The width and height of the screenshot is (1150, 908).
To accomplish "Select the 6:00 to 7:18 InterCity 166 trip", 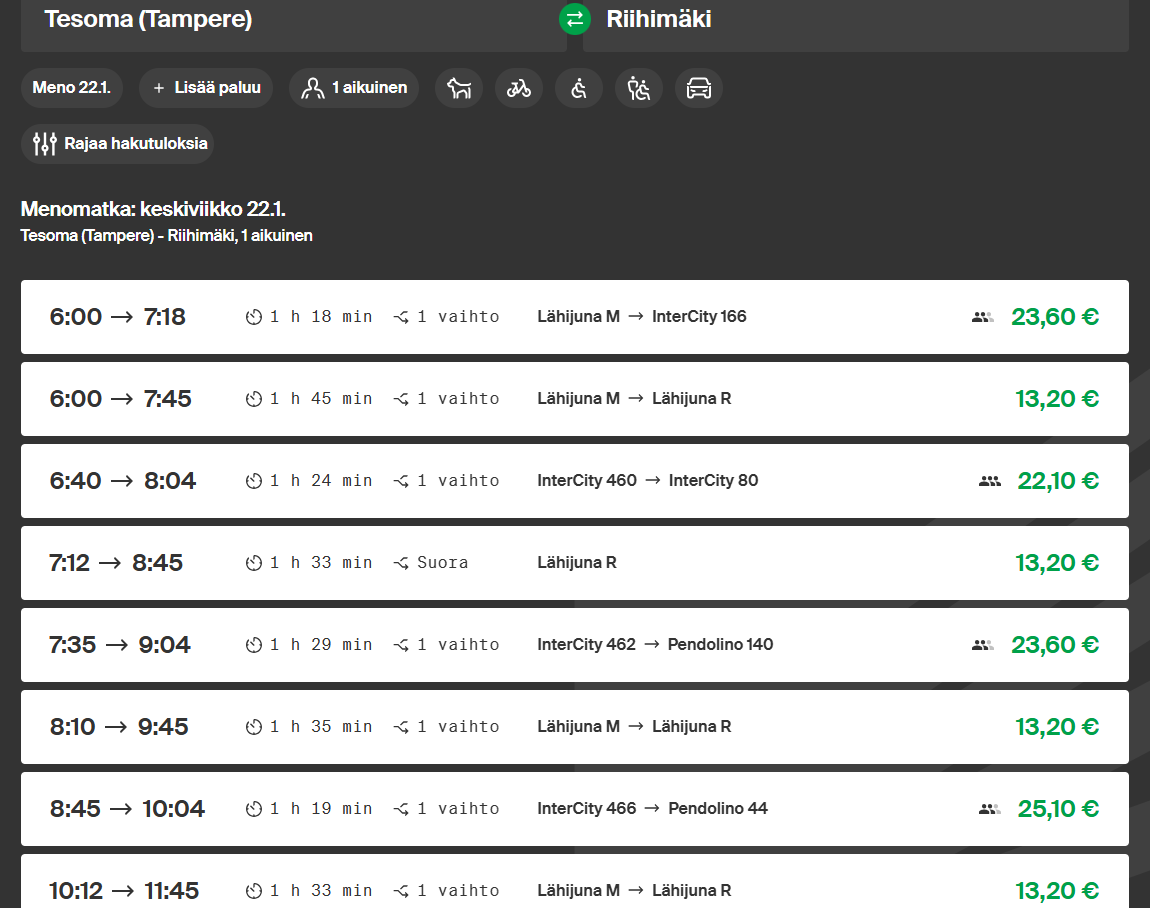I will pos(574,317).
